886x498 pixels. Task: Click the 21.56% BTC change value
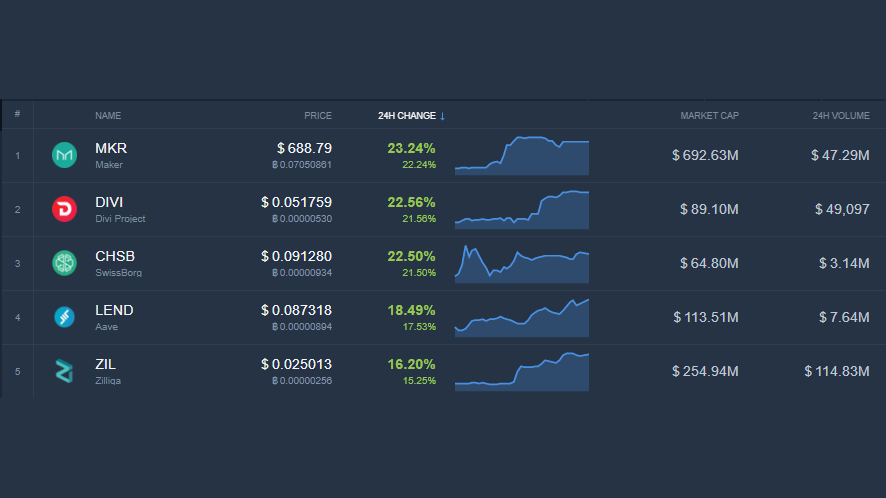click(419, 219)
